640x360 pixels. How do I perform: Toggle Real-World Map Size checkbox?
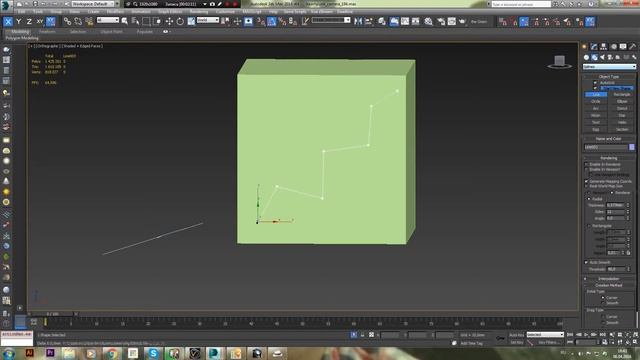click(587, 186)
